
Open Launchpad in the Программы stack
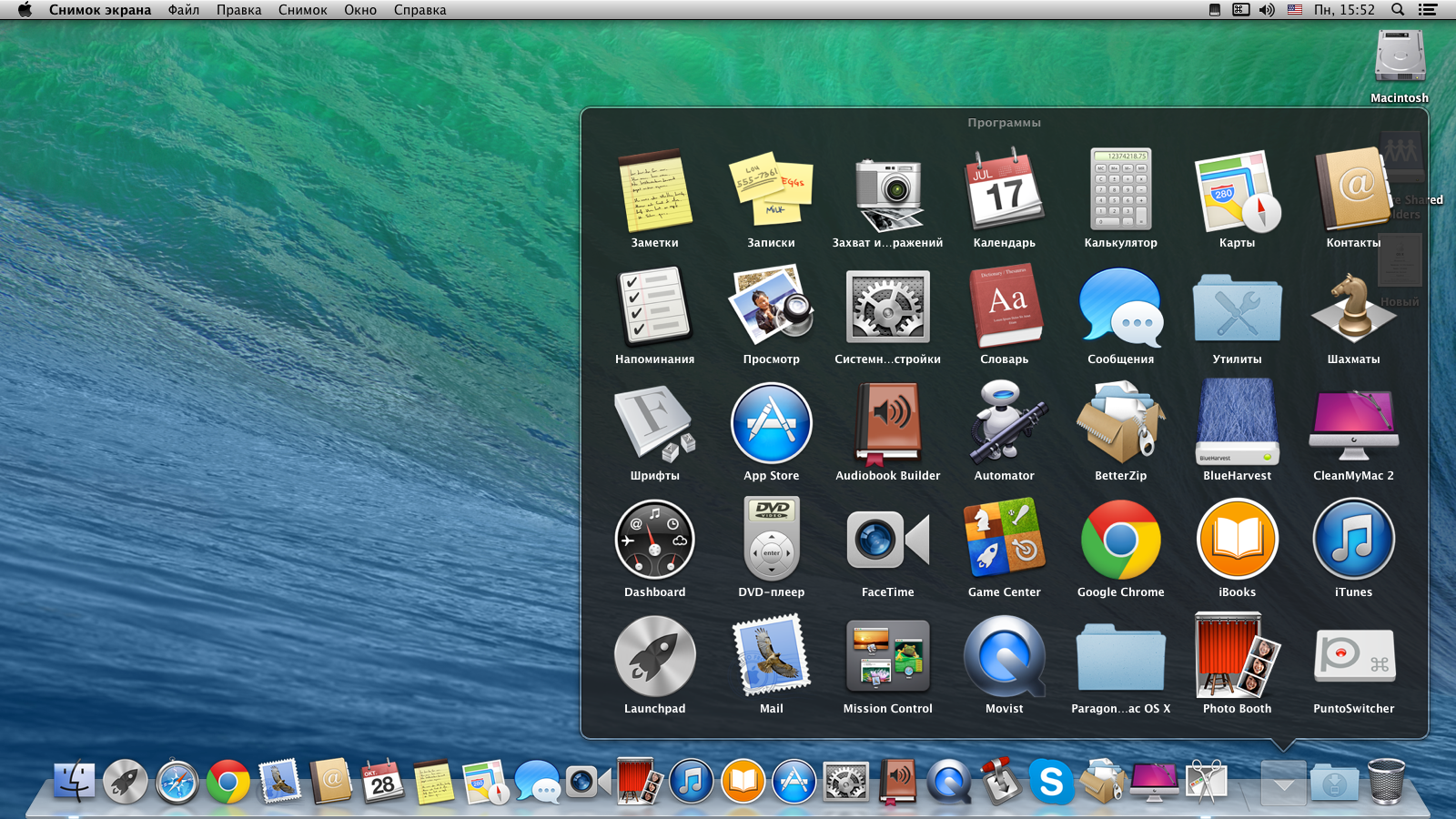pos(655,656)
